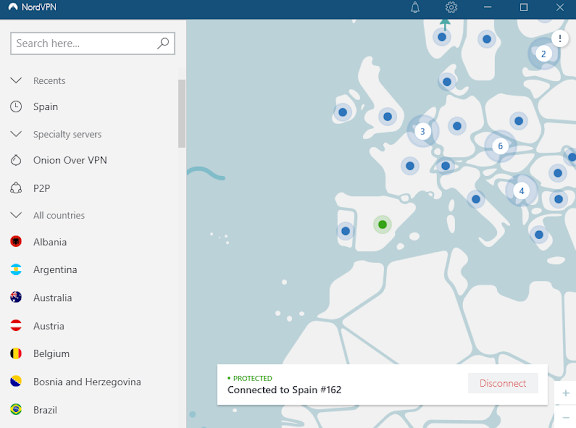Image resolution: width=576 pixels, height=428 pixels.
Task: Click the country list scrollbar thumb
Action: tap(181, 114)
